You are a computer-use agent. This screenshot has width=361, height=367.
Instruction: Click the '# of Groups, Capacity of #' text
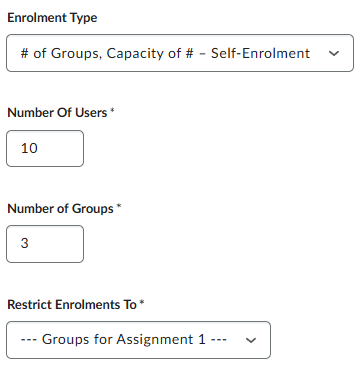tap(107, 53)
